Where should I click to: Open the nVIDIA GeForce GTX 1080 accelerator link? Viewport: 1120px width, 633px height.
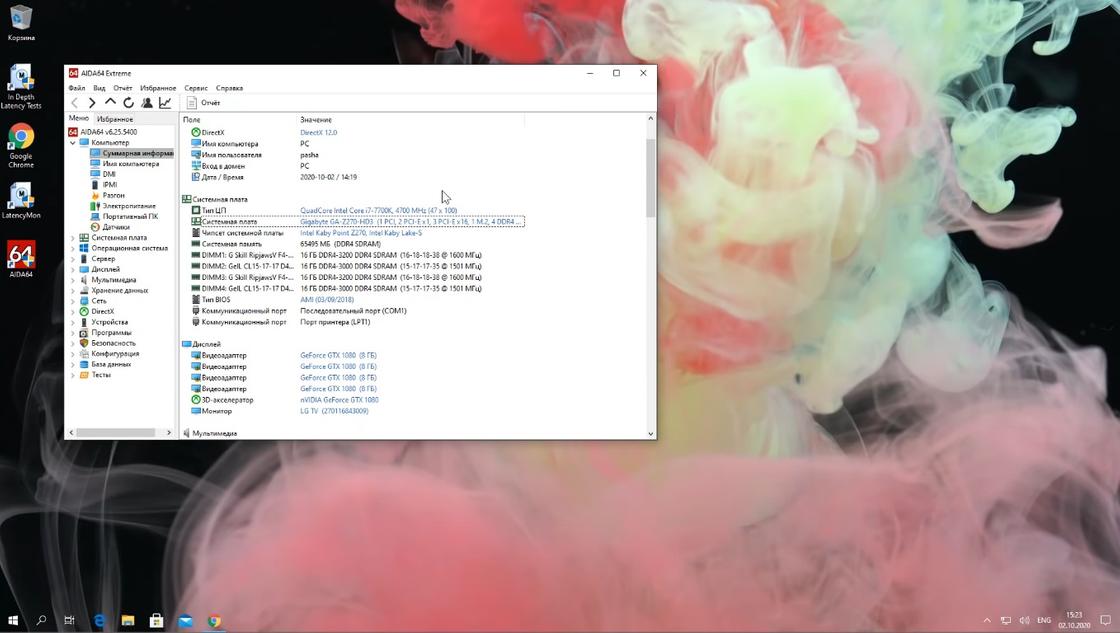point(339,400)
